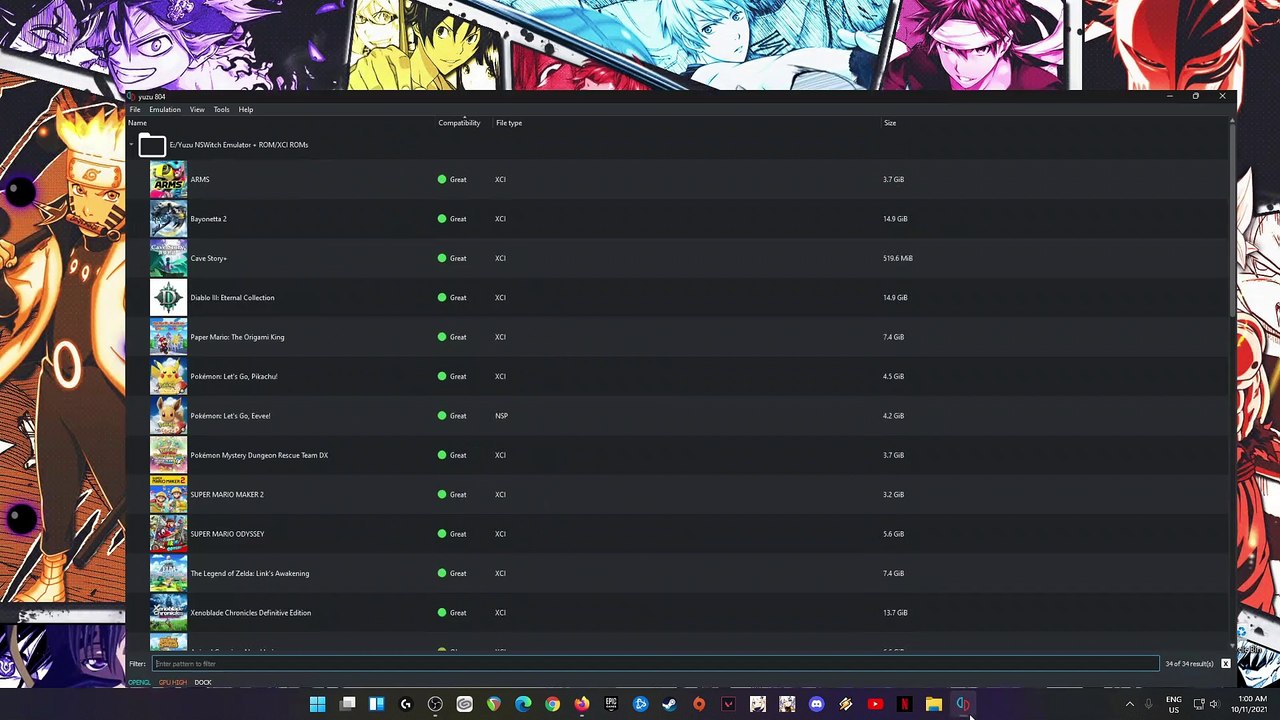
Task: Click the 5.6 GiB size value
Action: click(893, 534)
